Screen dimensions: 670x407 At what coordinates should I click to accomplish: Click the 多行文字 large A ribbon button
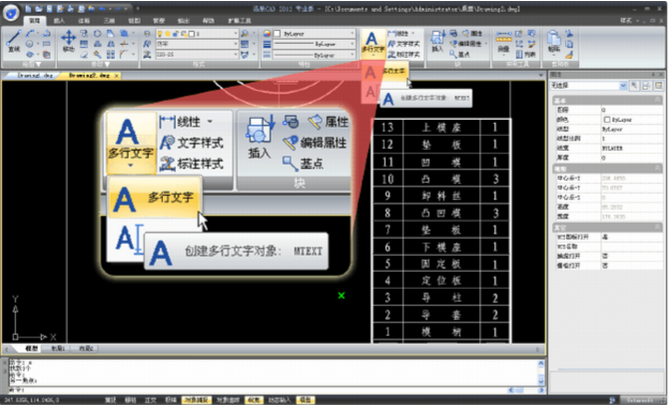(x=373, y=42)
